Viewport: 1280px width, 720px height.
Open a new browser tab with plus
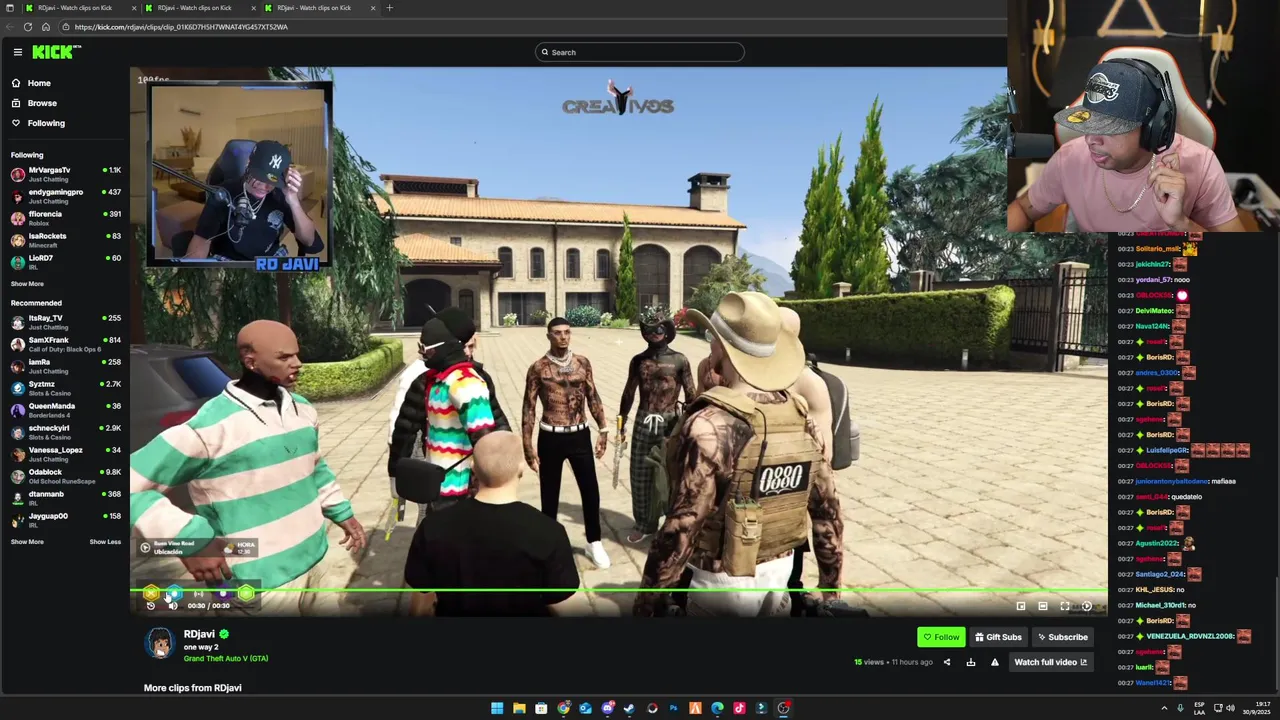click(389, 8)
